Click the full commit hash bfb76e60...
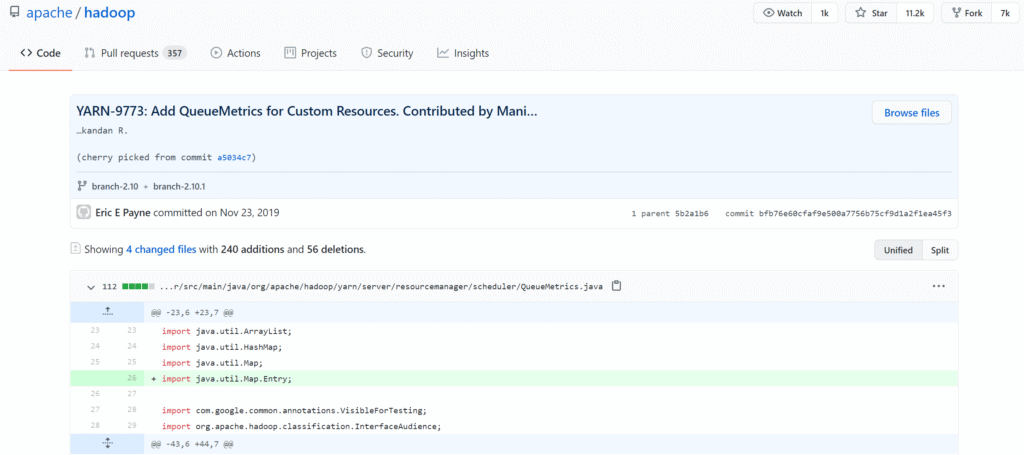The width and height of the screenshot is (1024, 455). click(854, 213)
